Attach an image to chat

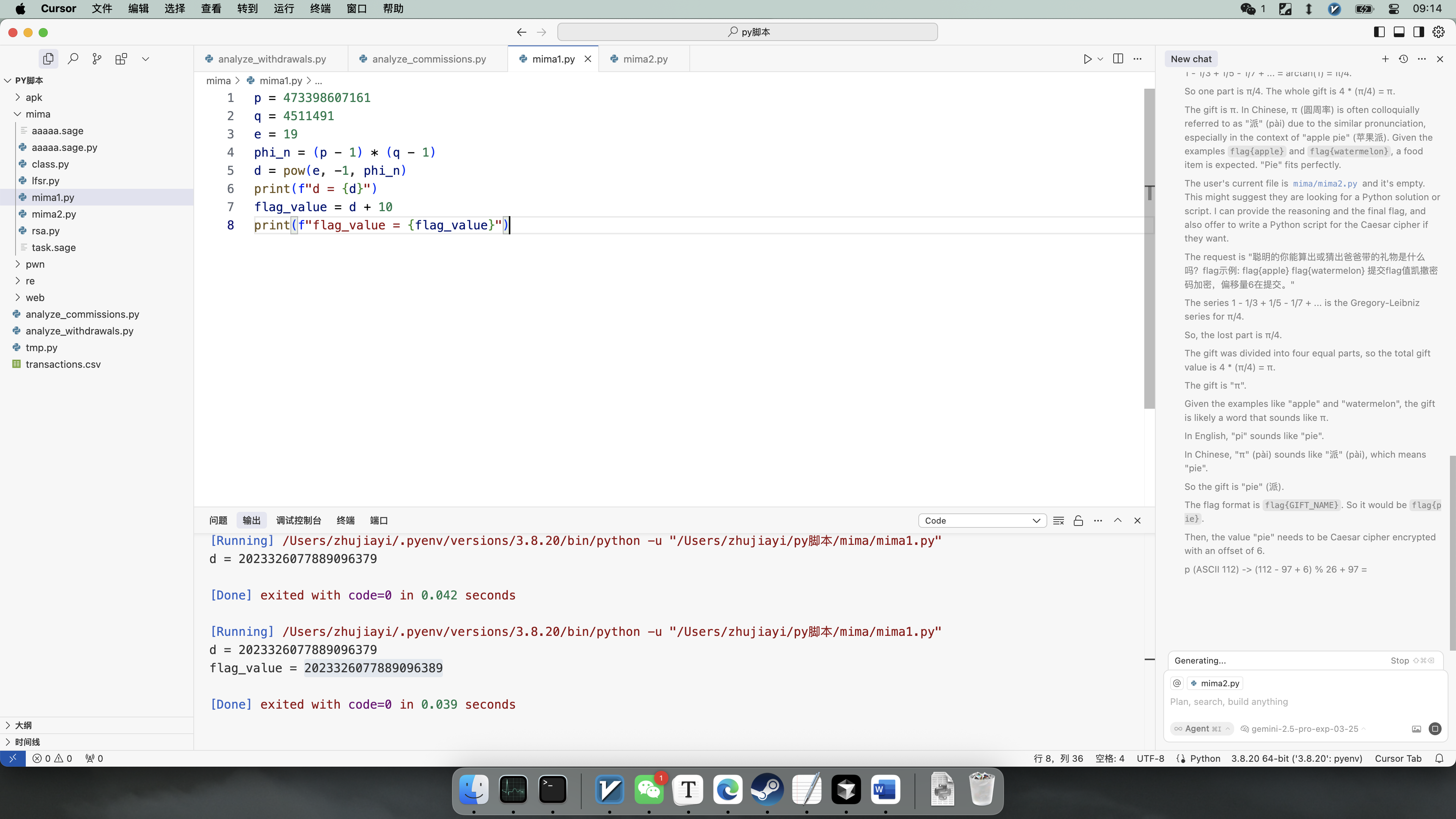(x=1417, y=728)
